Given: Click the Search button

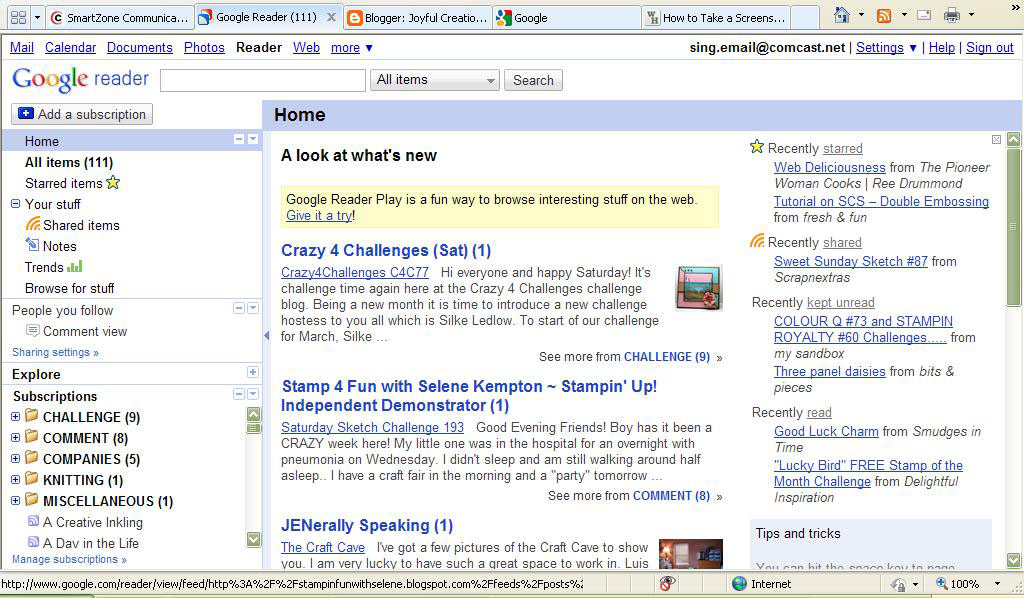Looking at the screenshot, I should [x=533, y=80].
